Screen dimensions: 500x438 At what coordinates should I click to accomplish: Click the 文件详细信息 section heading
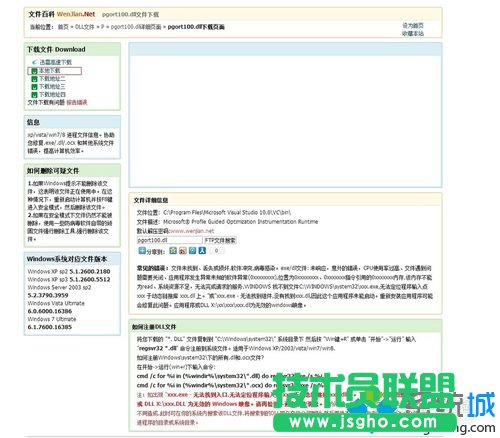151,200
